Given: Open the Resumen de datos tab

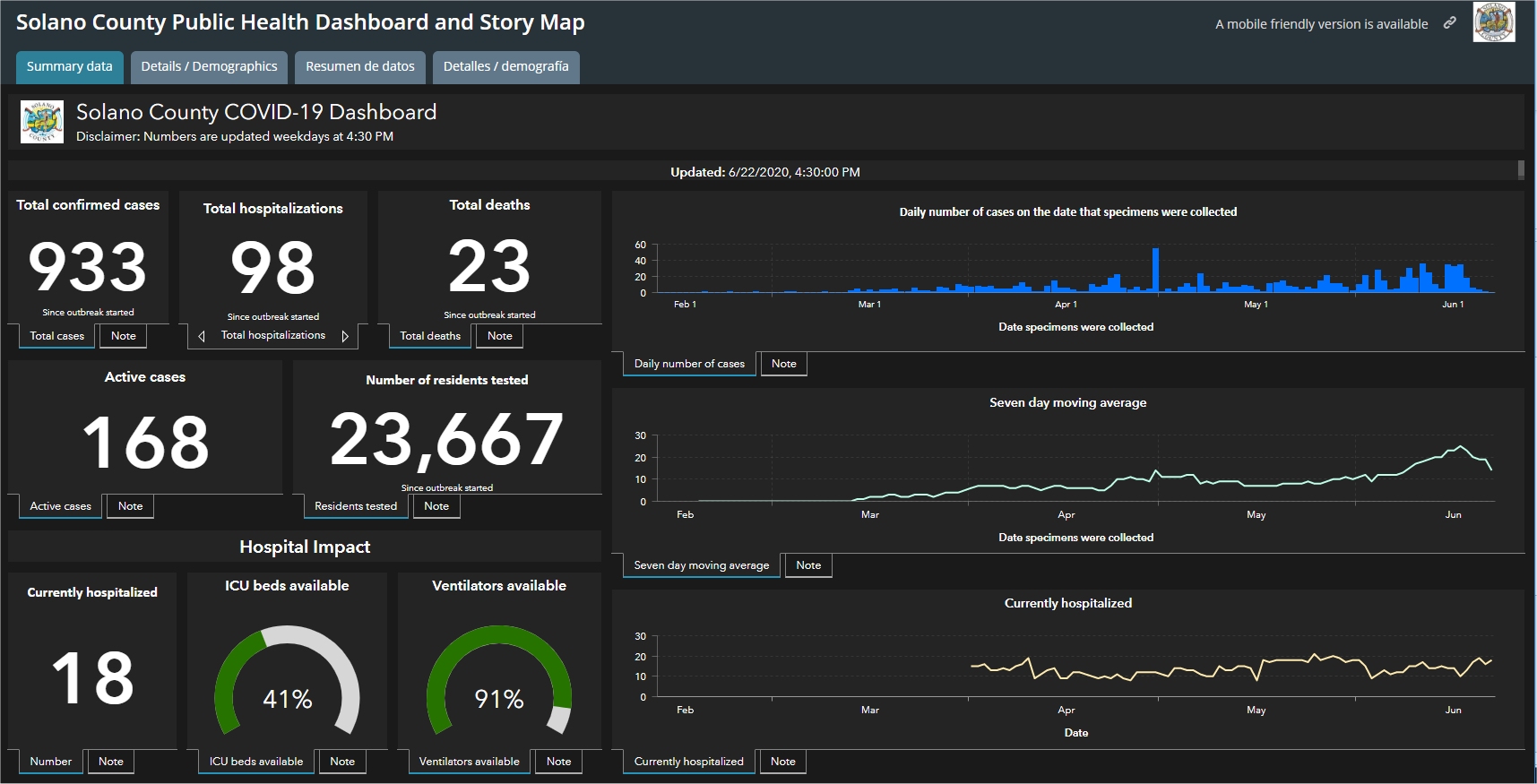Looking at the screenshot, I should tap(359, 67).
